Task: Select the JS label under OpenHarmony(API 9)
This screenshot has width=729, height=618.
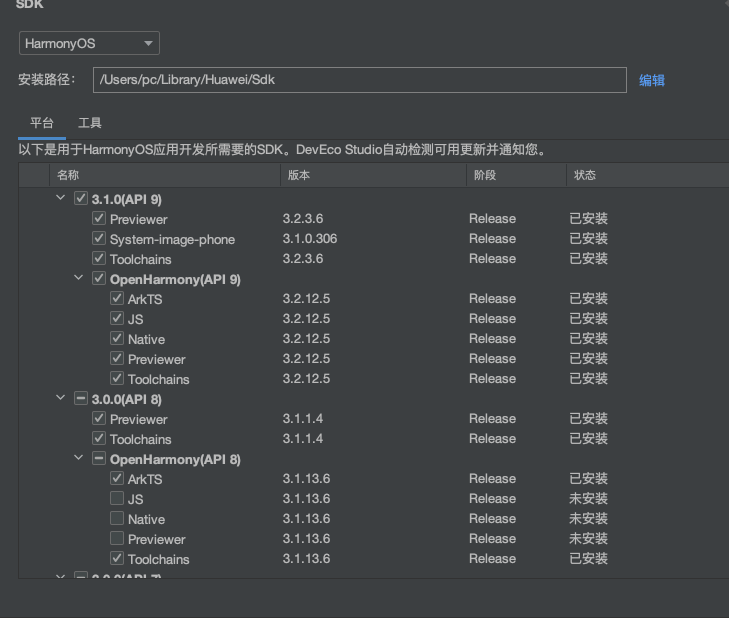Action: (136, 319)
